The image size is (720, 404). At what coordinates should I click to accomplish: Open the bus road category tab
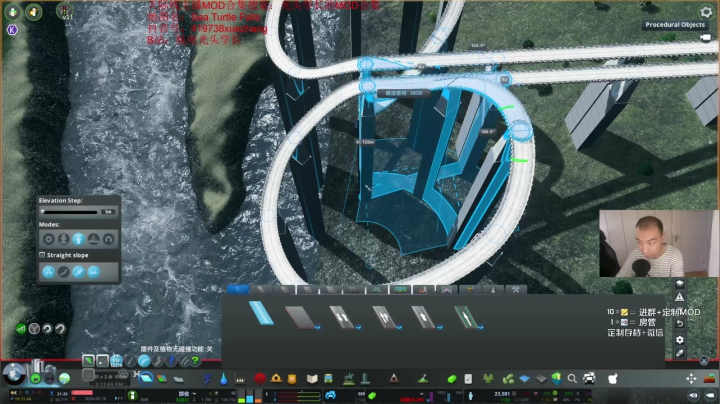tap(400, 289)
